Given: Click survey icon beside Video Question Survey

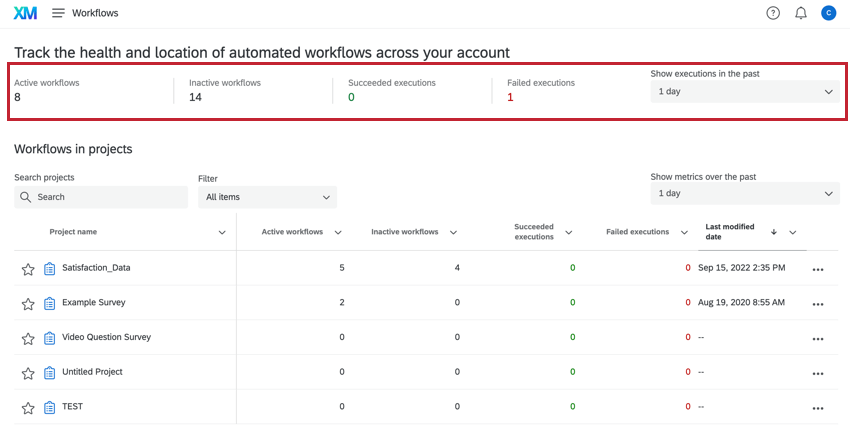Looking at the screenshot, I should click(x=49, y=338).
